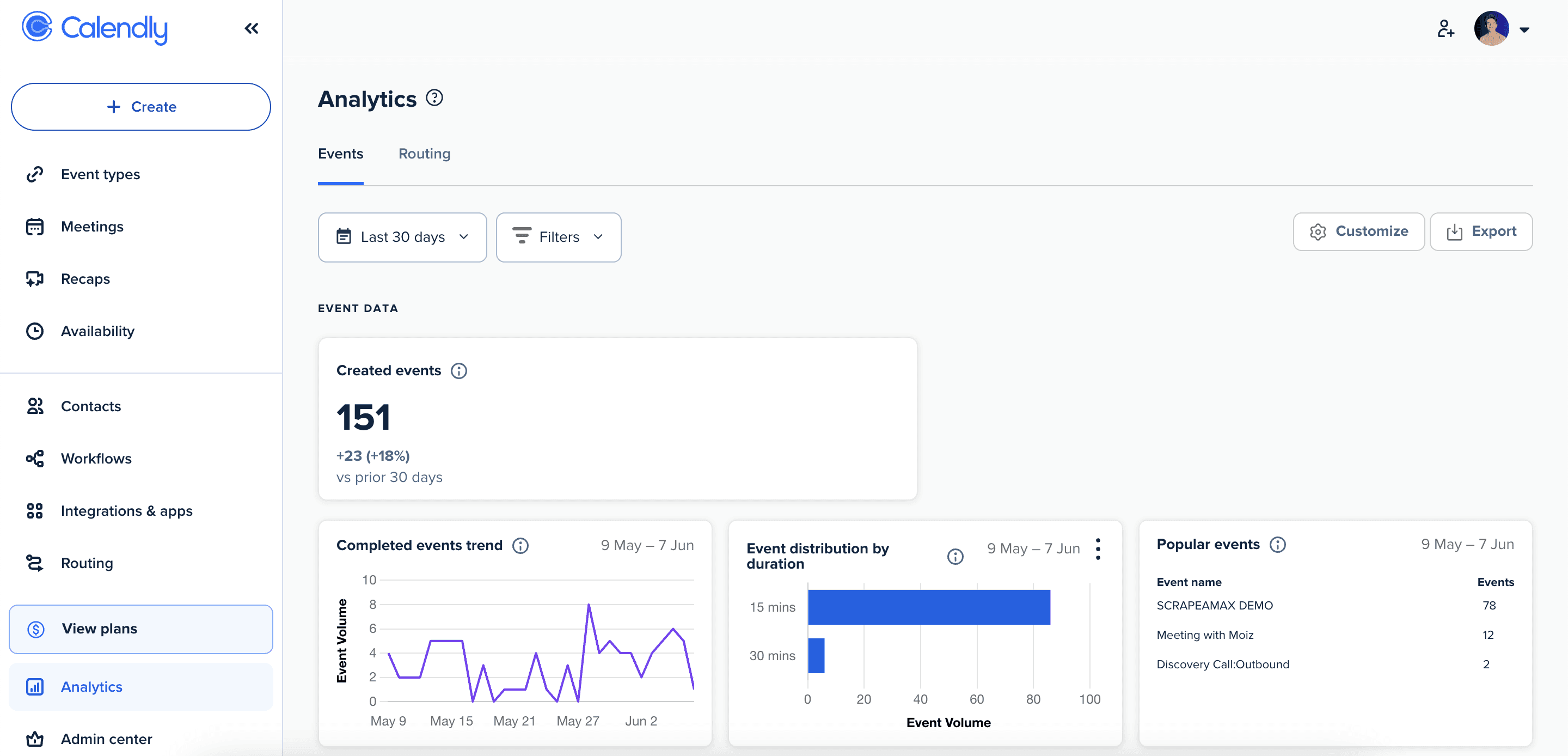Switch to the Routing tab
This screenshot has height=756, width=1568.
click(424, 154)
